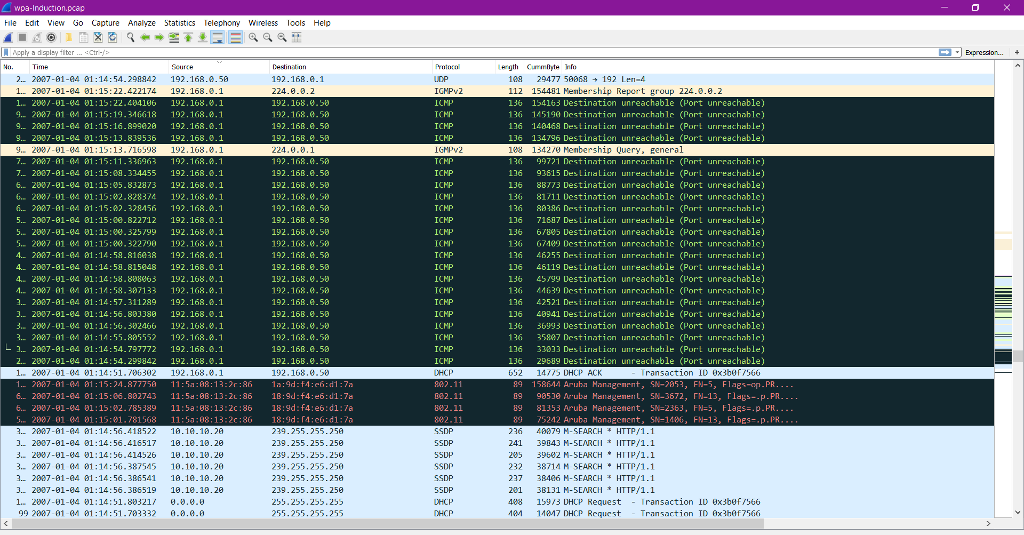
Task: Apply display filter arrow button
Action: [x=945, y=52]
